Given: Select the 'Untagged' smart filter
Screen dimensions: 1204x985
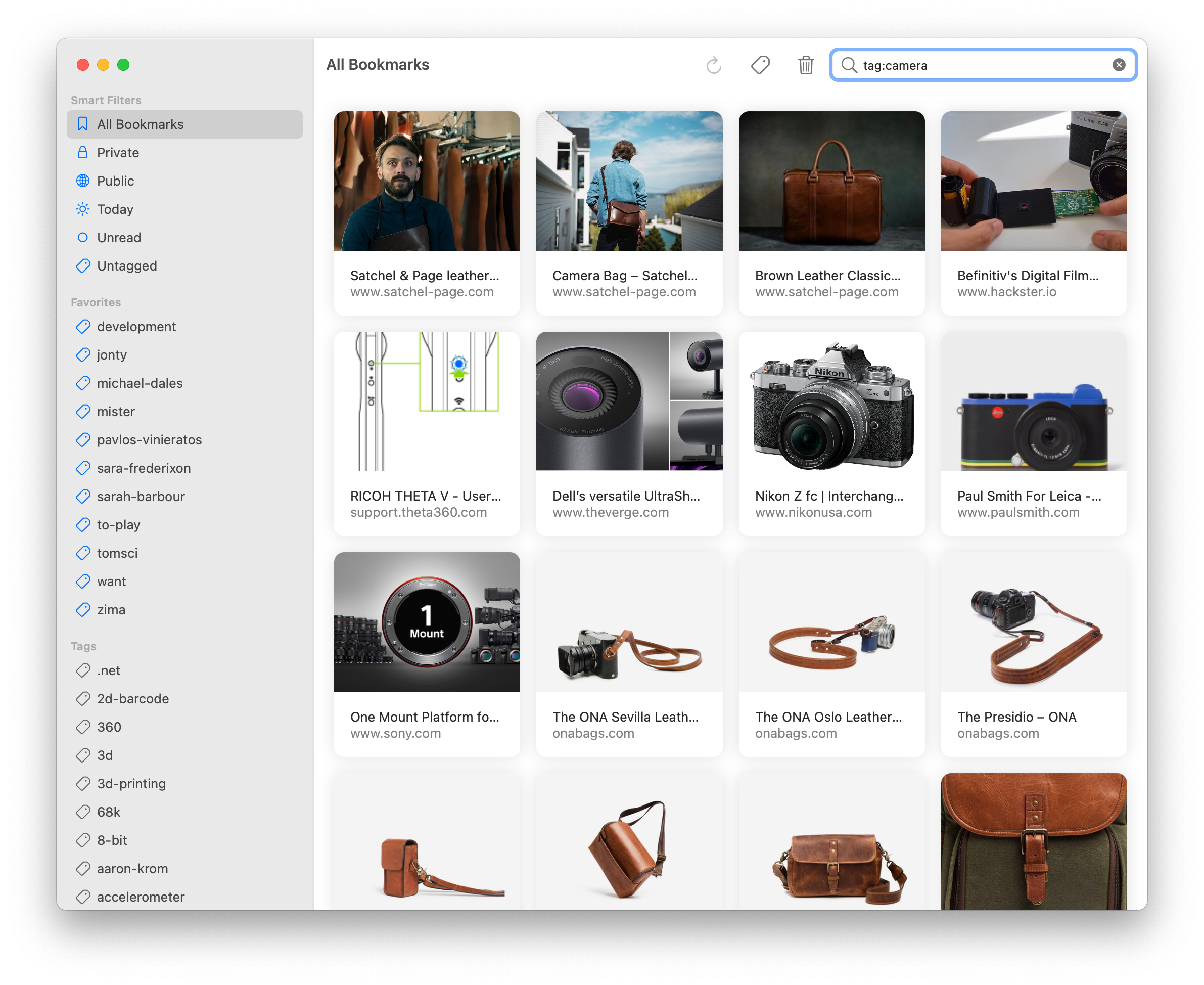Looking at the screenshot, I should pos(127,266).
